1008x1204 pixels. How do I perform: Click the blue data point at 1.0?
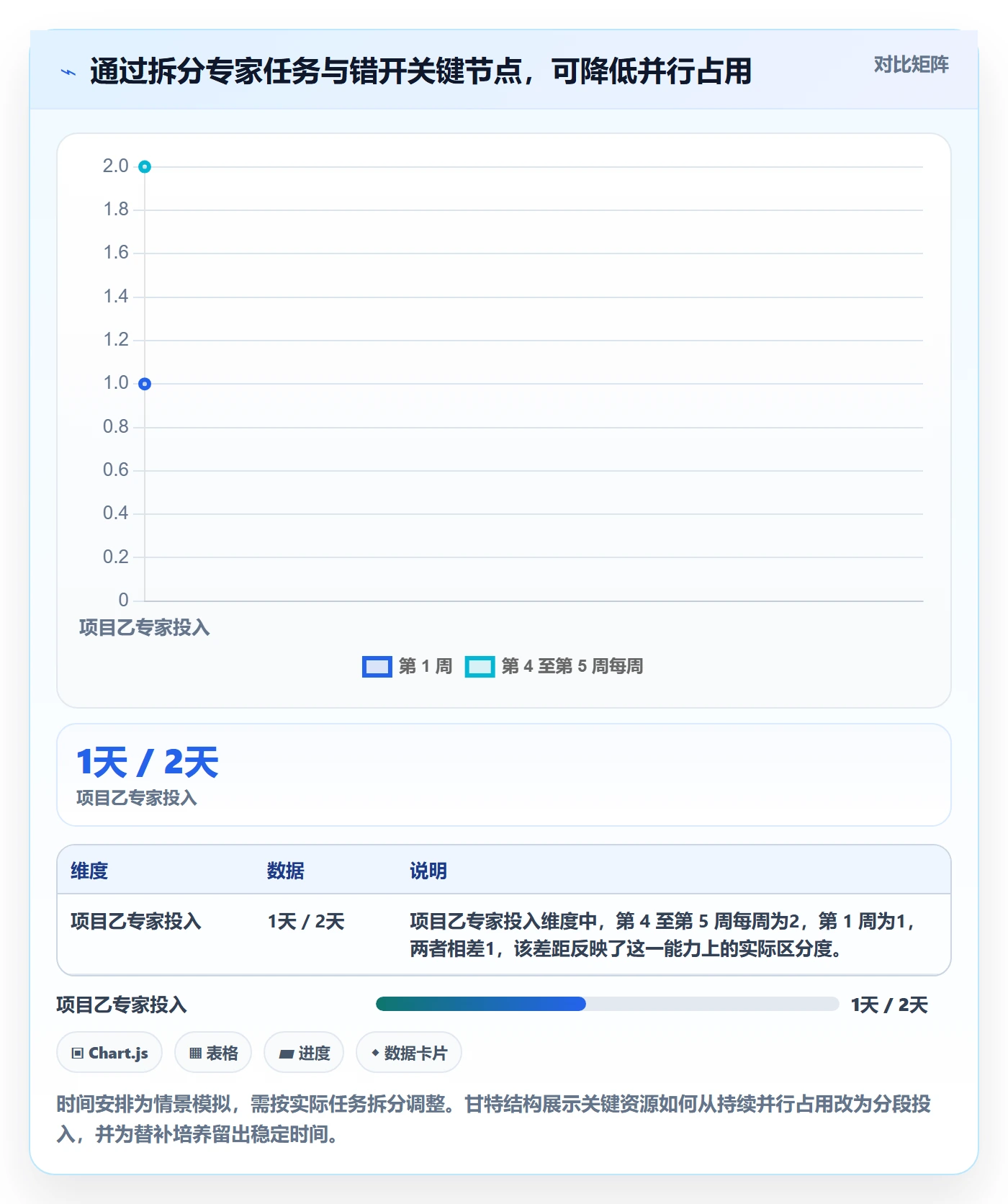(x=145, y=384)
